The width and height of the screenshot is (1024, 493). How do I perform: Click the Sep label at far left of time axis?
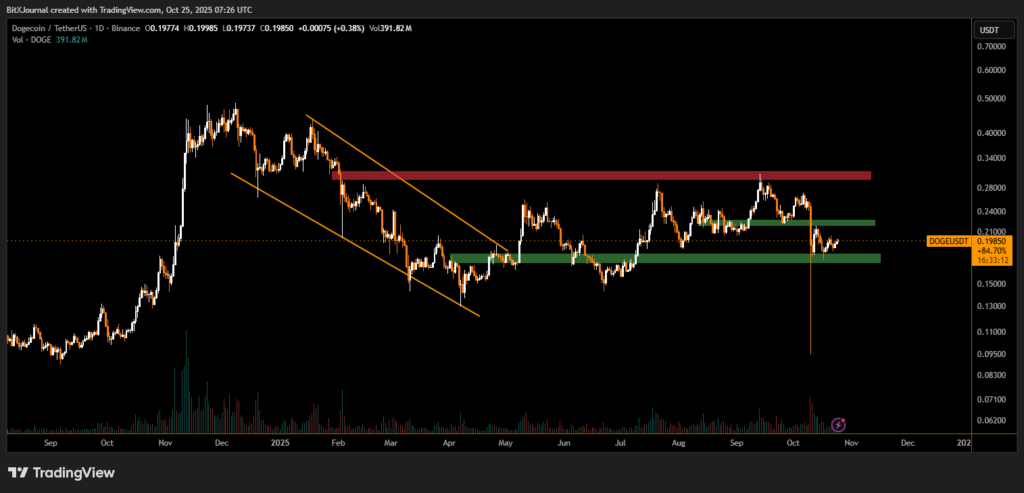[51, 441]
